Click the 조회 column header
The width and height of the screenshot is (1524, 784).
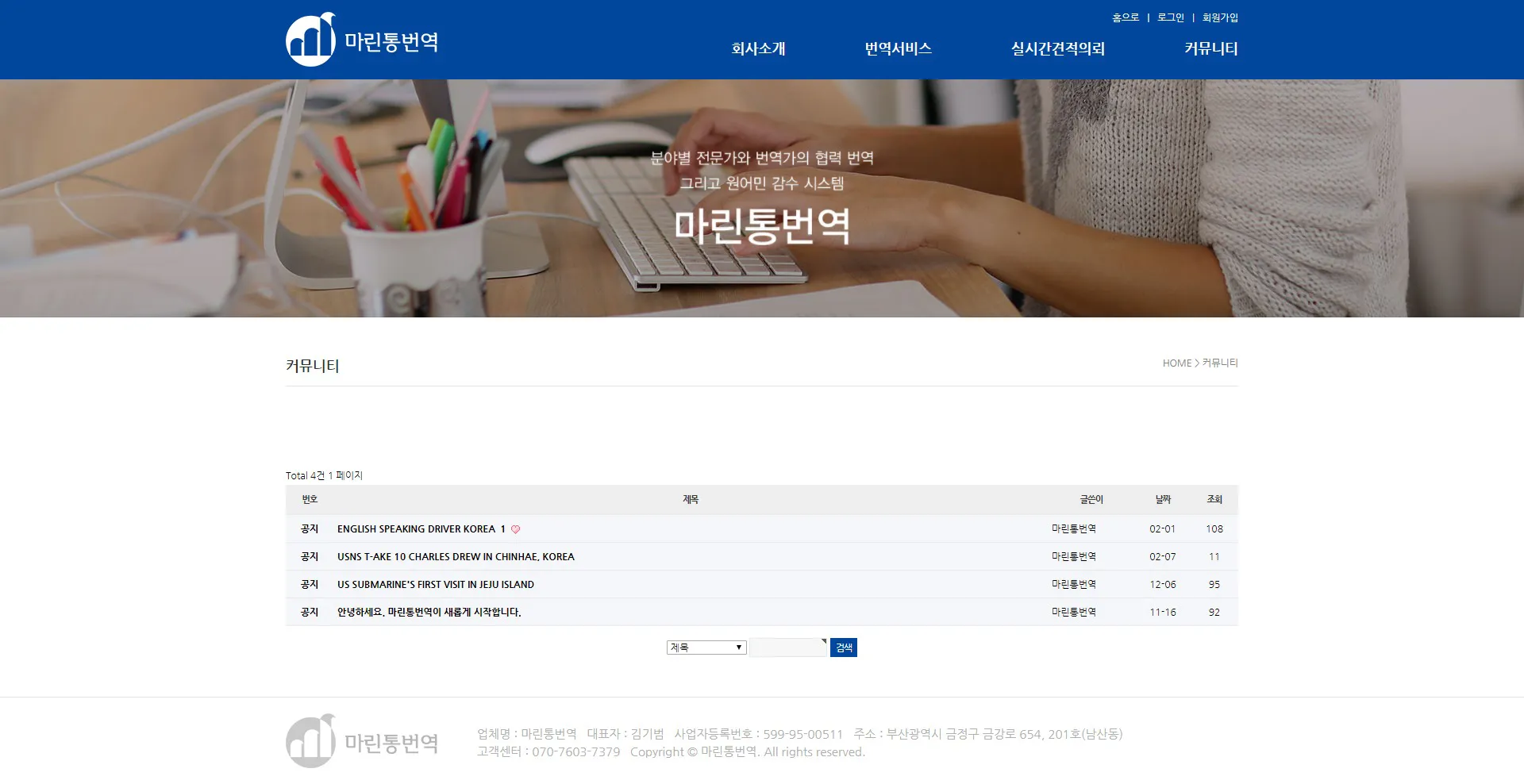coord(1214,499)
